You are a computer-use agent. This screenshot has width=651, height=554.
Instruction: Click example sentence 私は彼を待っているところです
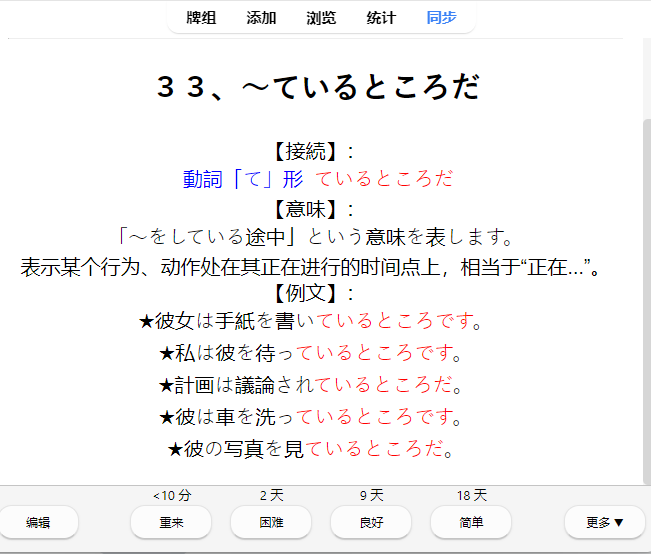click(310, 353)
